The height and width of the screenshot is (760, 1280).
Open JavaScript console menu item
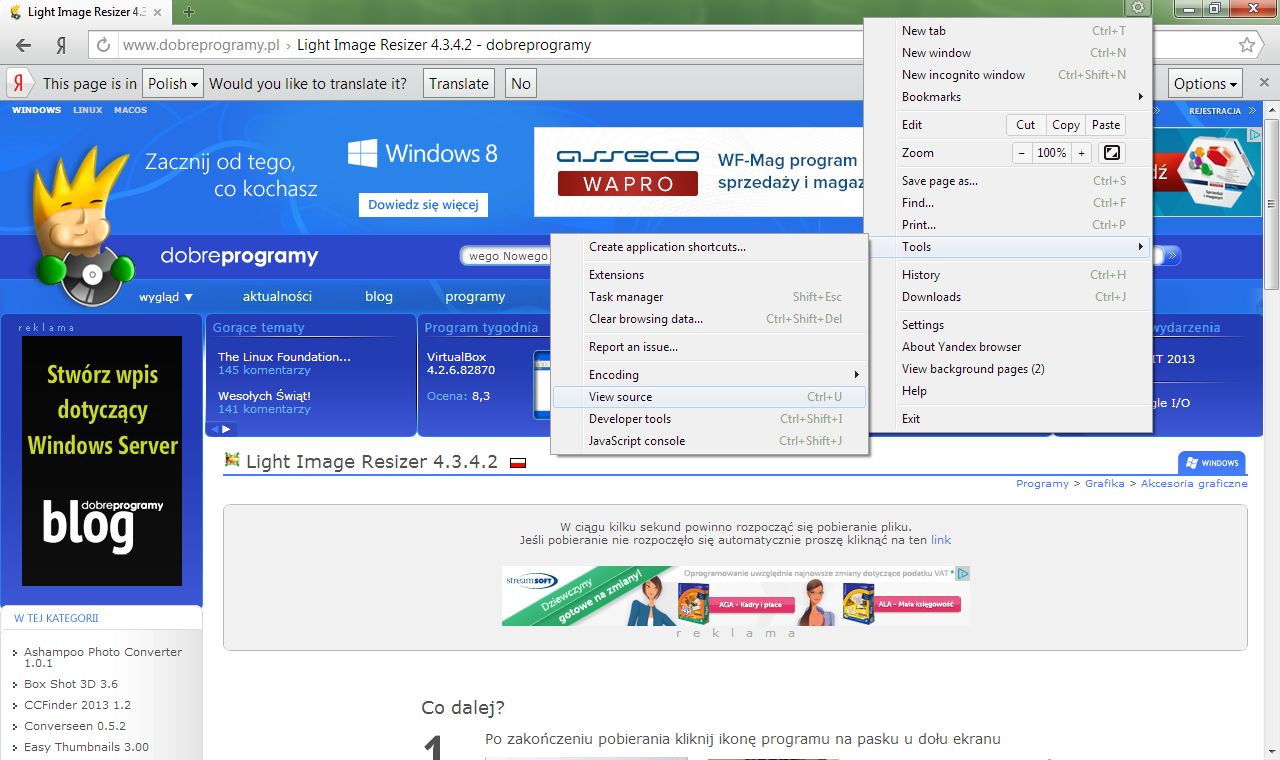[x=709, y=441]
